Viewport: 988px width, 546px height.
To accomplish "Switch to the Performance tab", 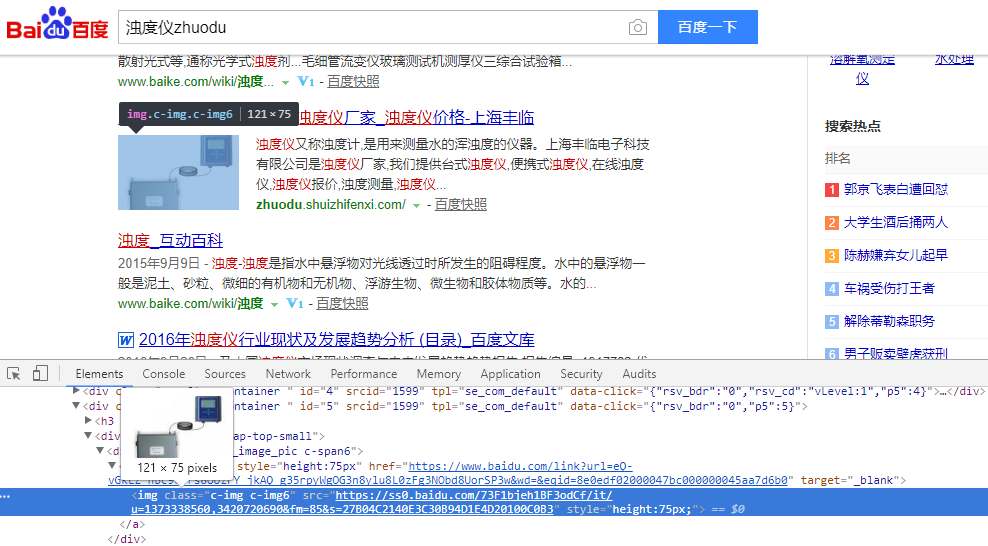I will pyautogui.click(x=364, y=374).
